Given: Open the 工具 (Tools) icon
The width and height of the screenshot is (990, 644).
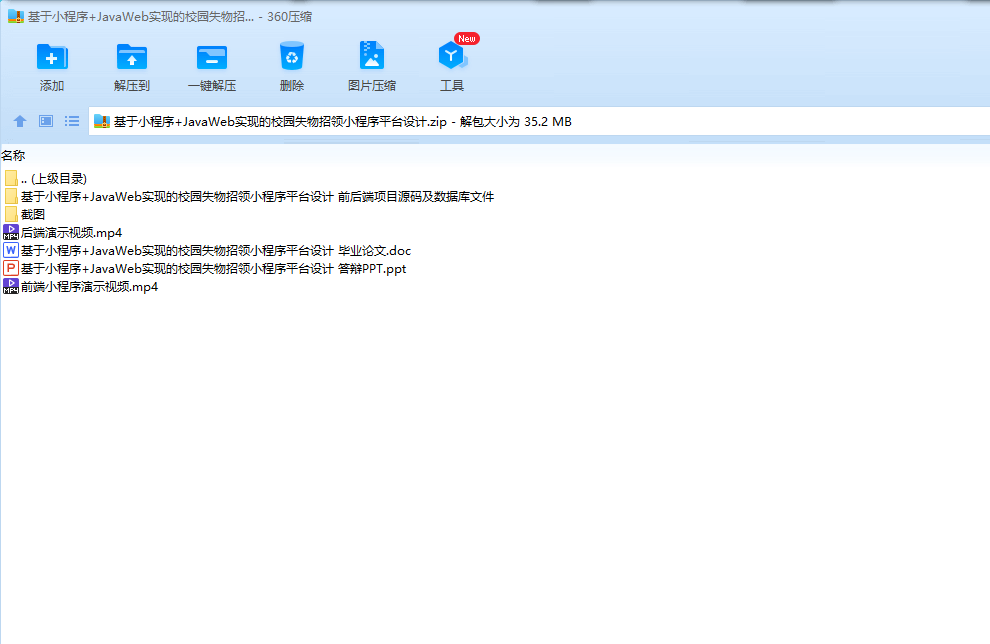Looking at the screenshot, I should click(452, 56).
